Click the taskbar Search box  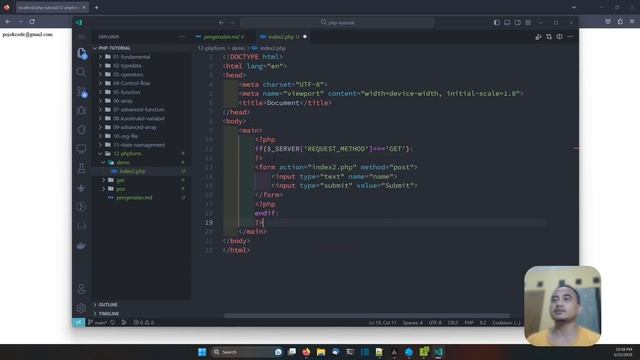(247, 352)
